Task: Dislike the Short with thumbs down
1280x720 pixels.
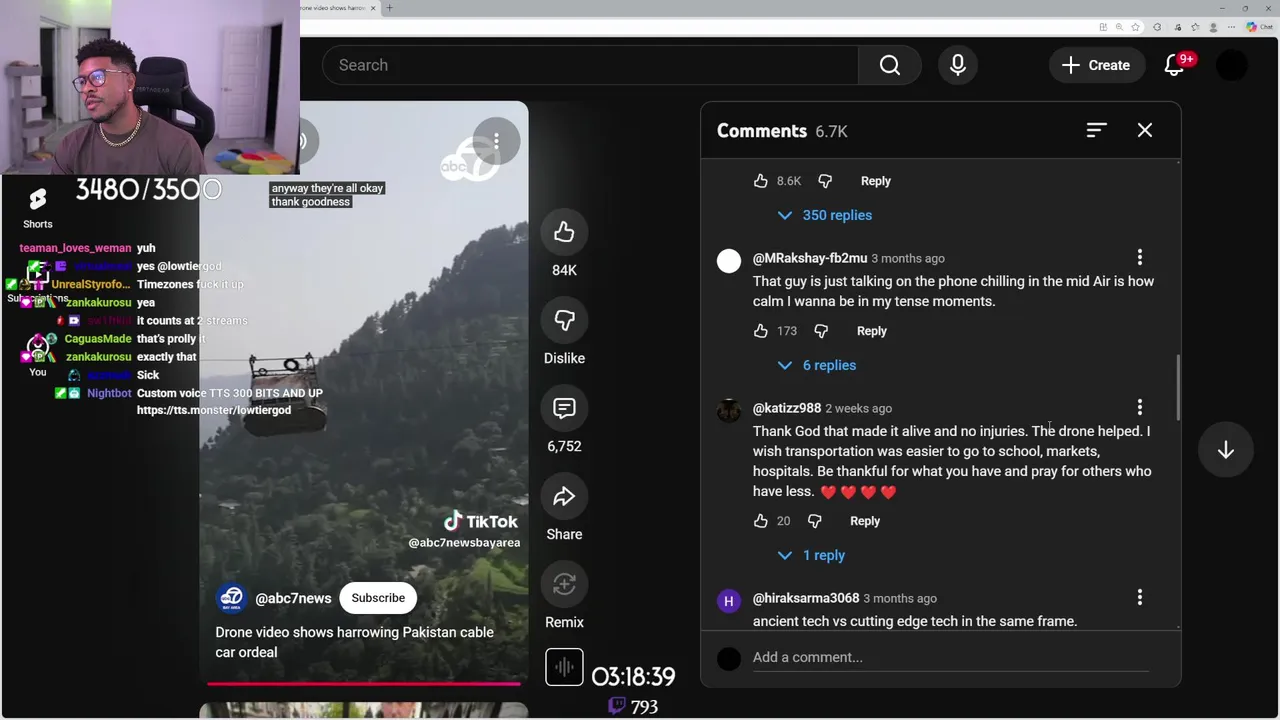Action: point(564,320)
